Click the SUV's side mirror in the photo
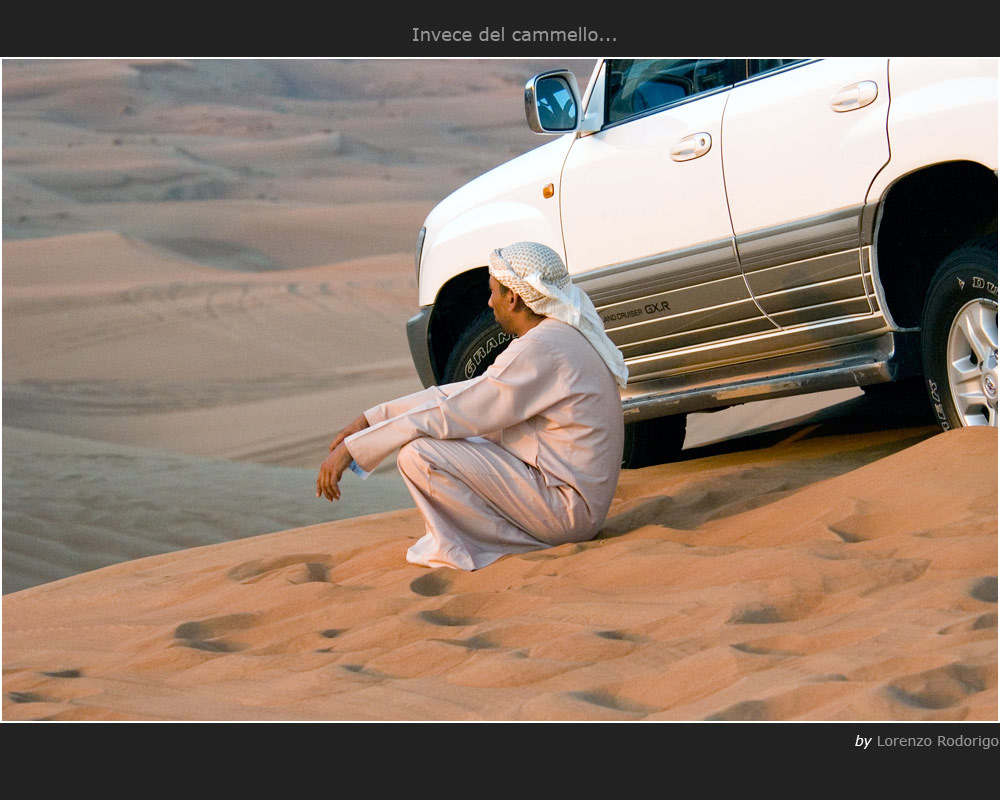Image resolution: width=1000 pixels, height=800 pixels. [553, 102]
